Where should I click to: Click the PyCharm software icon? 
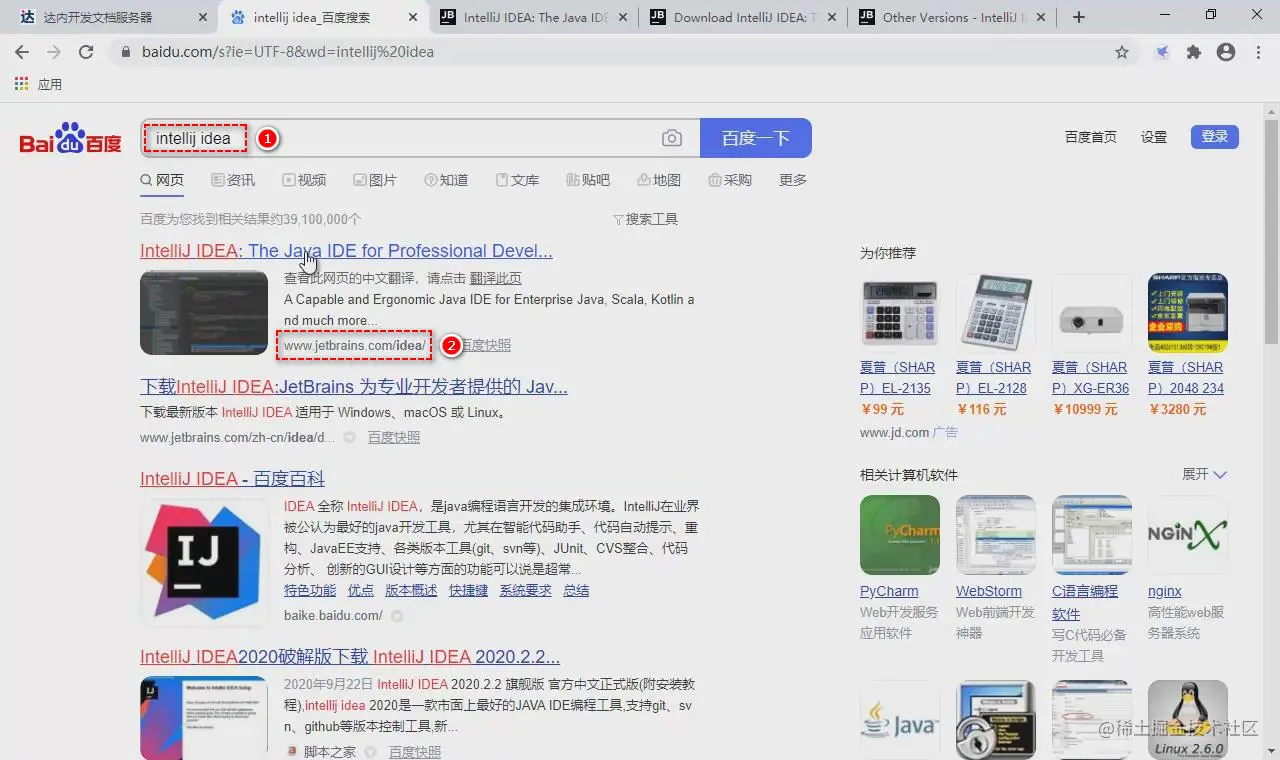(x=900, y=535)
